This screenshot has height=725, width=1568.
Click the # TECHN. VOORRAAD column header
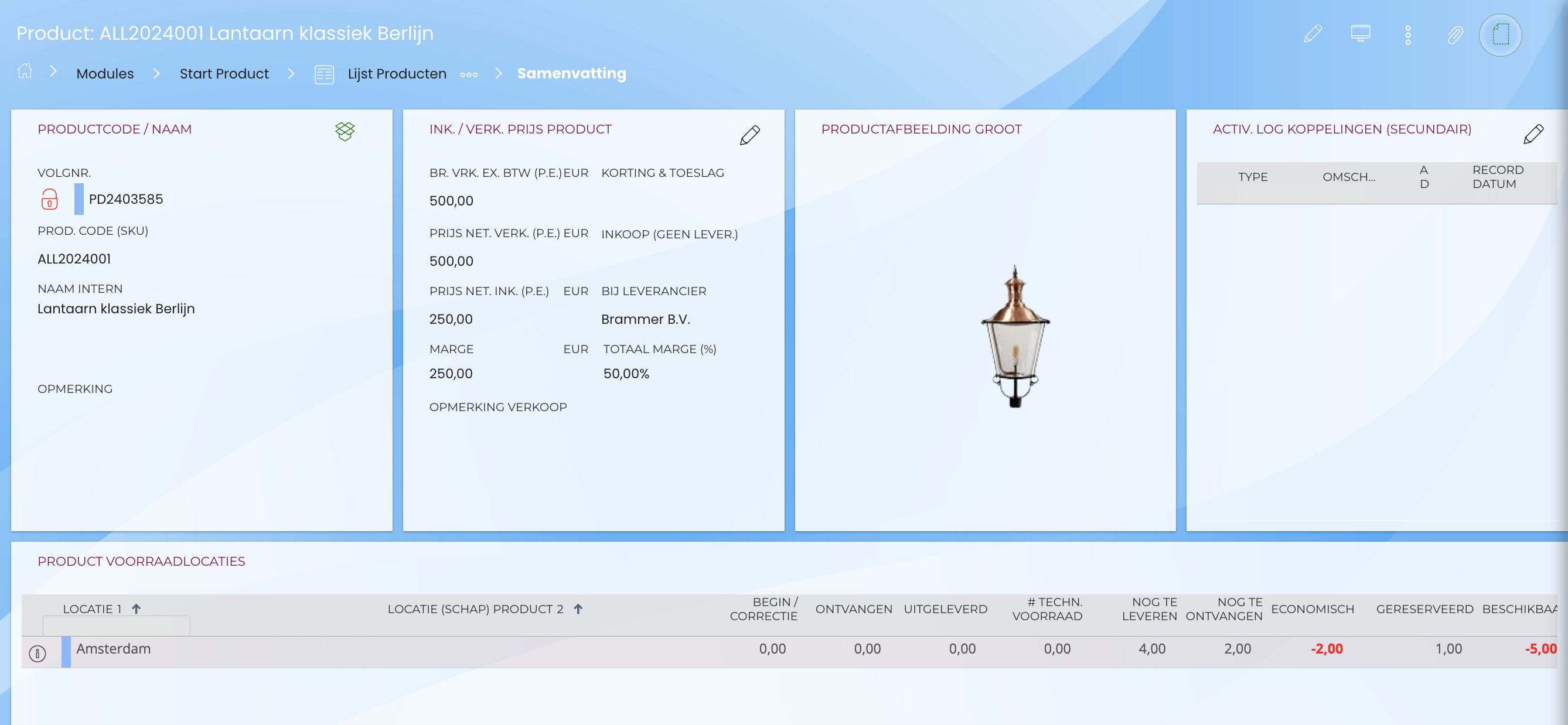click(x=1047, y=610)
